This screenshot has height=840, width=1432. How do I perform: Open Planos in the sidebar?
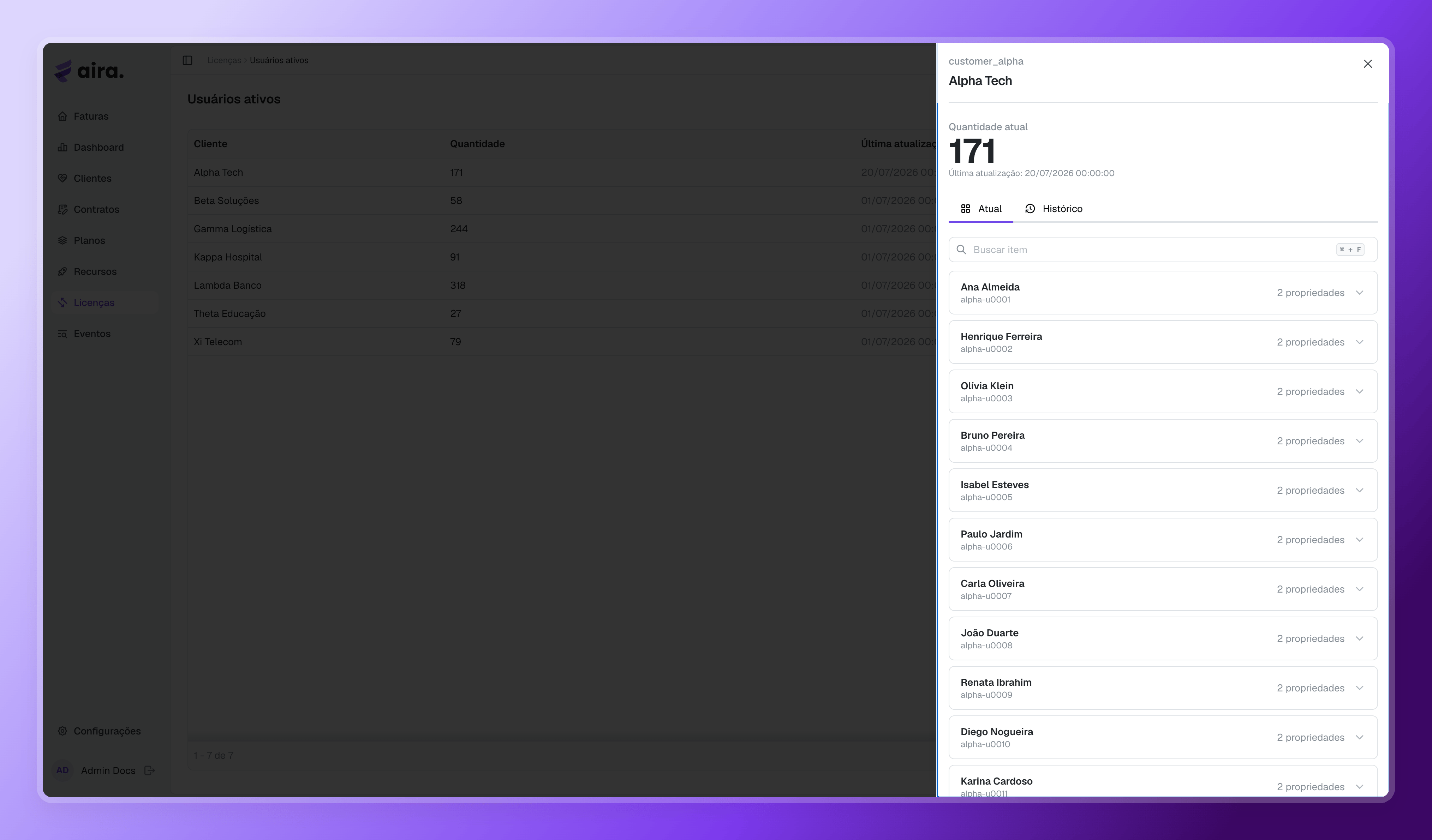pos(105,241)
